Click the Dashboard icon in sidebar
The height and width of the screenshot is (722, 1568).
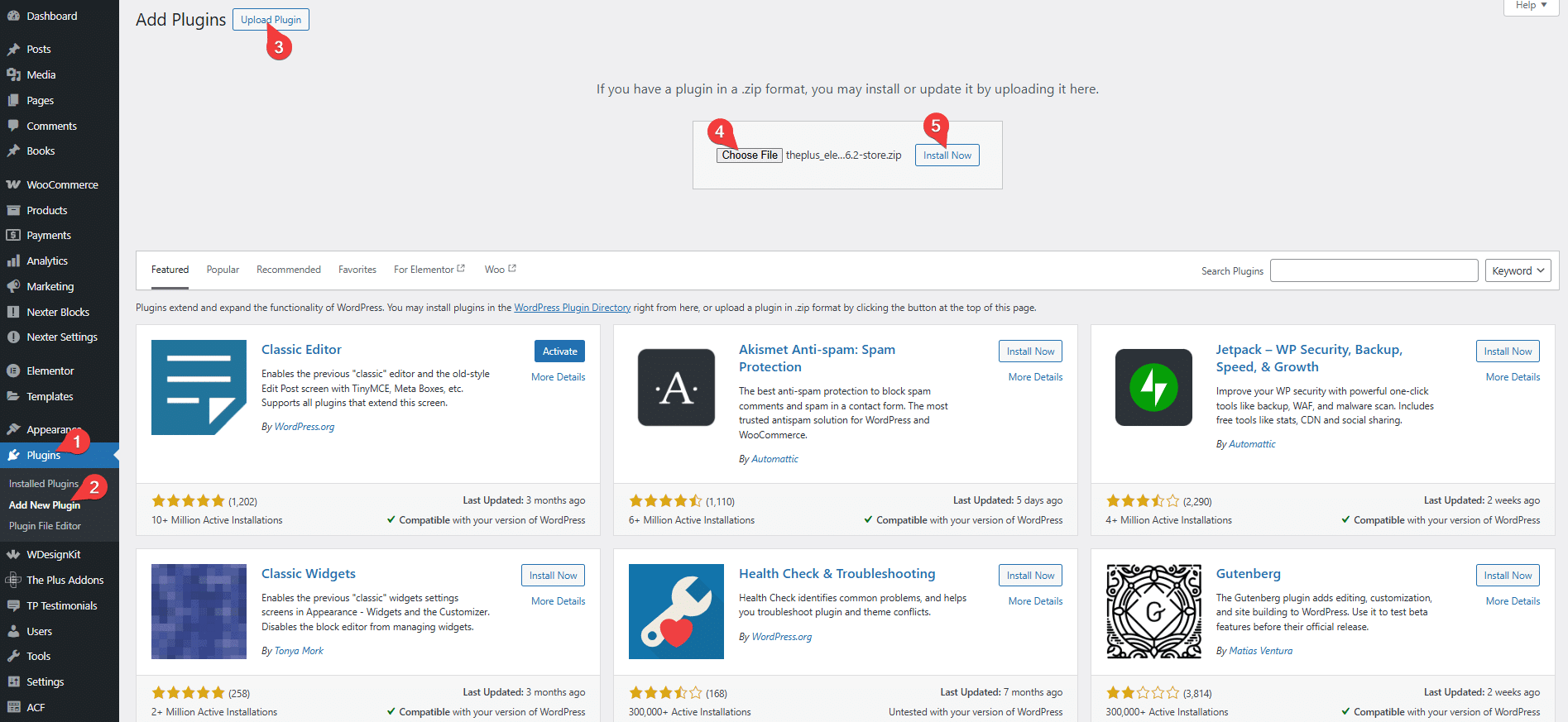(13, 16)
